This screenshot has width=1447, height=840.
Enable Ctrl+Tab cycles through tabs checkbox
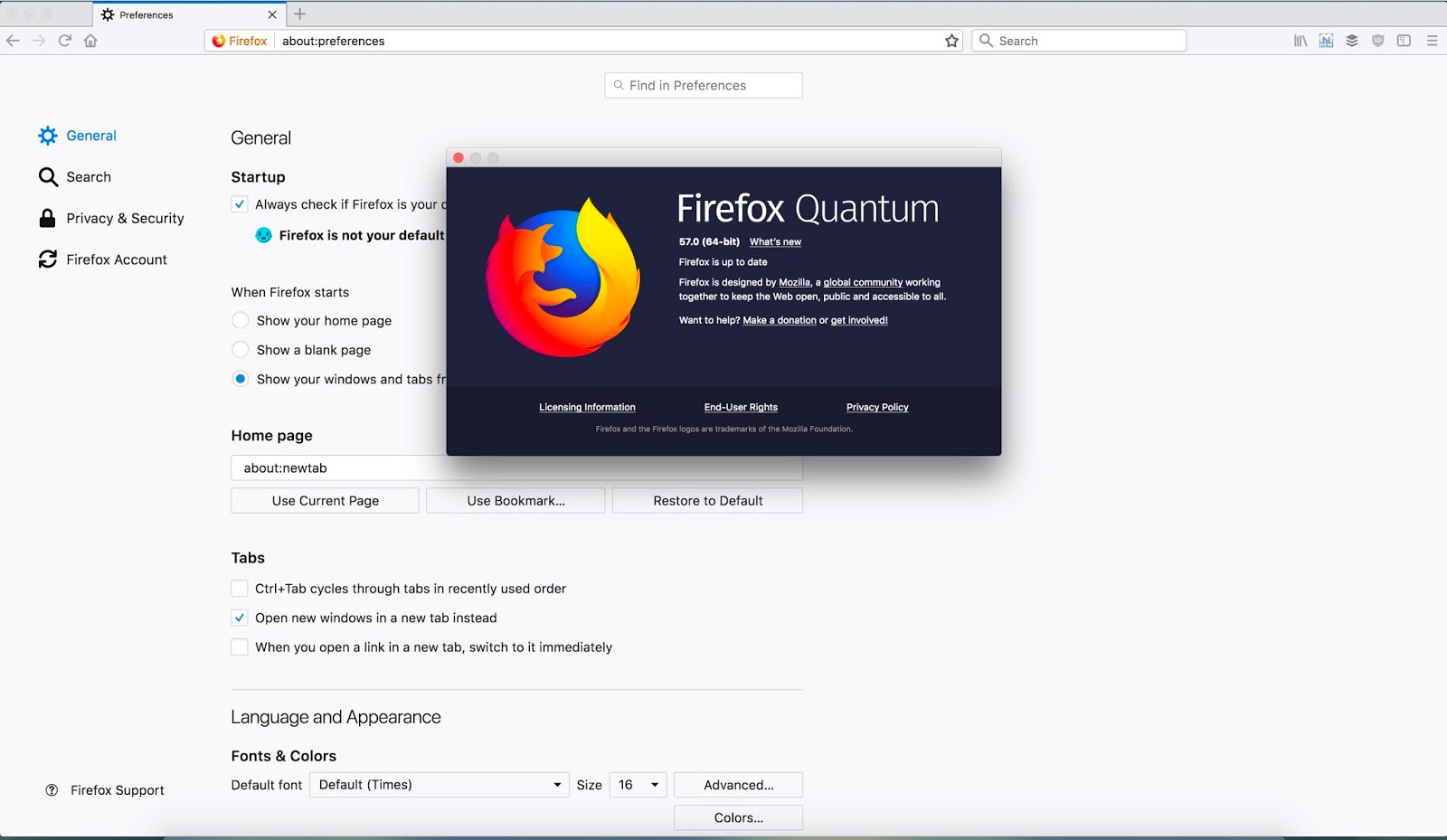[240, 589]
